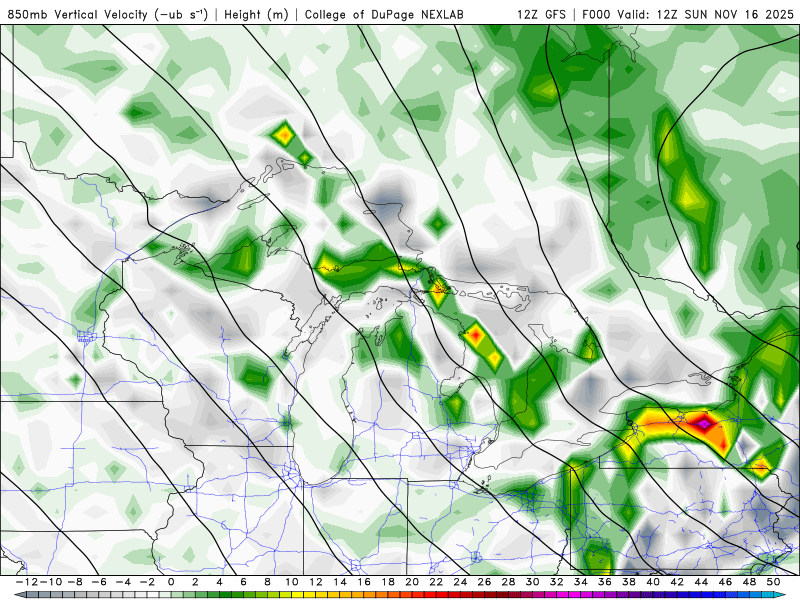Click the "12Z GFS" model run label

click(541, 14)
